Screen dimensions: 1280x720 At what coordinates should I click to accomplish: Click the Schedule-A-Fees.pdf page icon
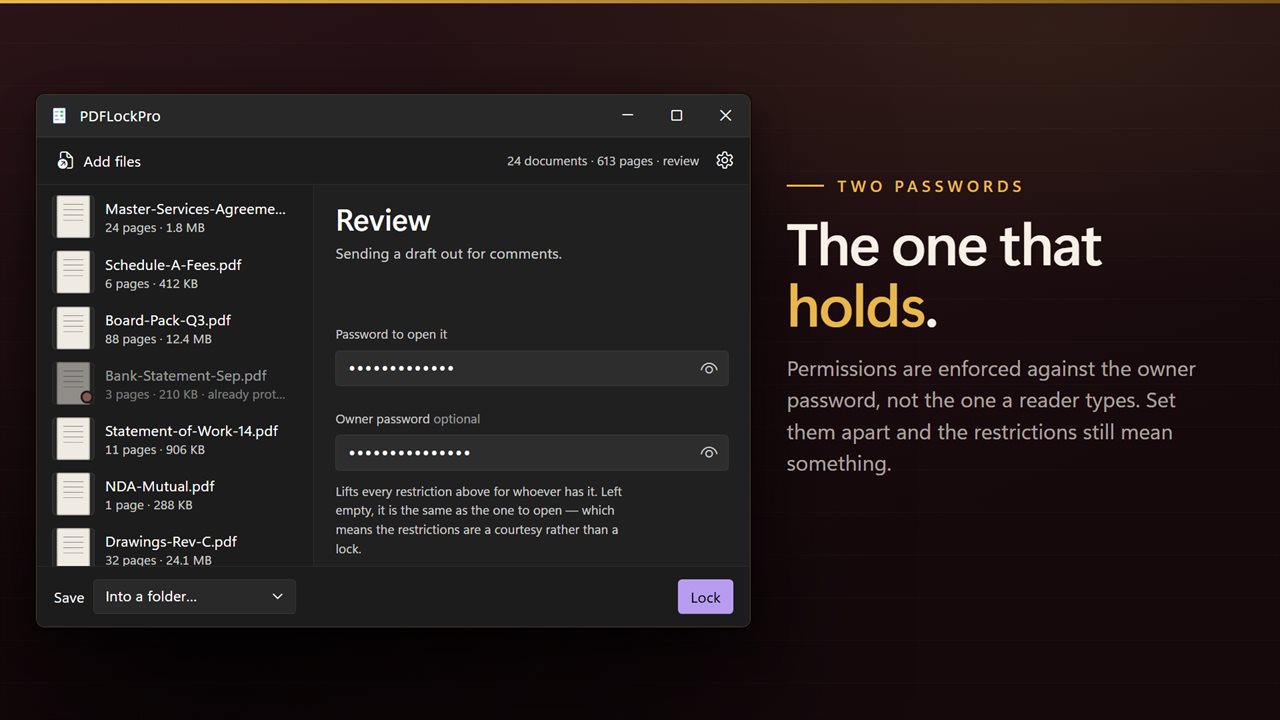[x=73, y=272]
